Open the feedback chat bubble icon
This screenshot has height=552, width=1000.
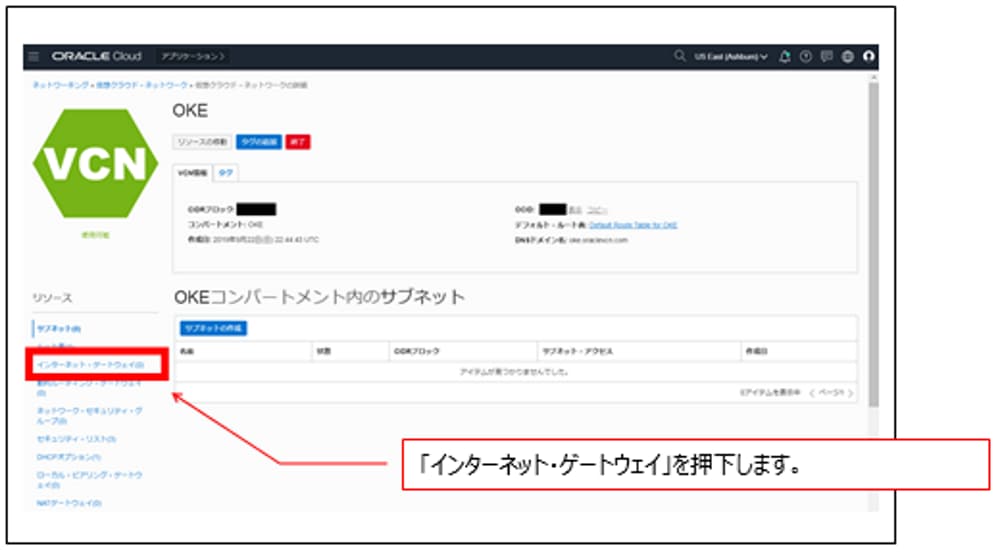point(827,57)
